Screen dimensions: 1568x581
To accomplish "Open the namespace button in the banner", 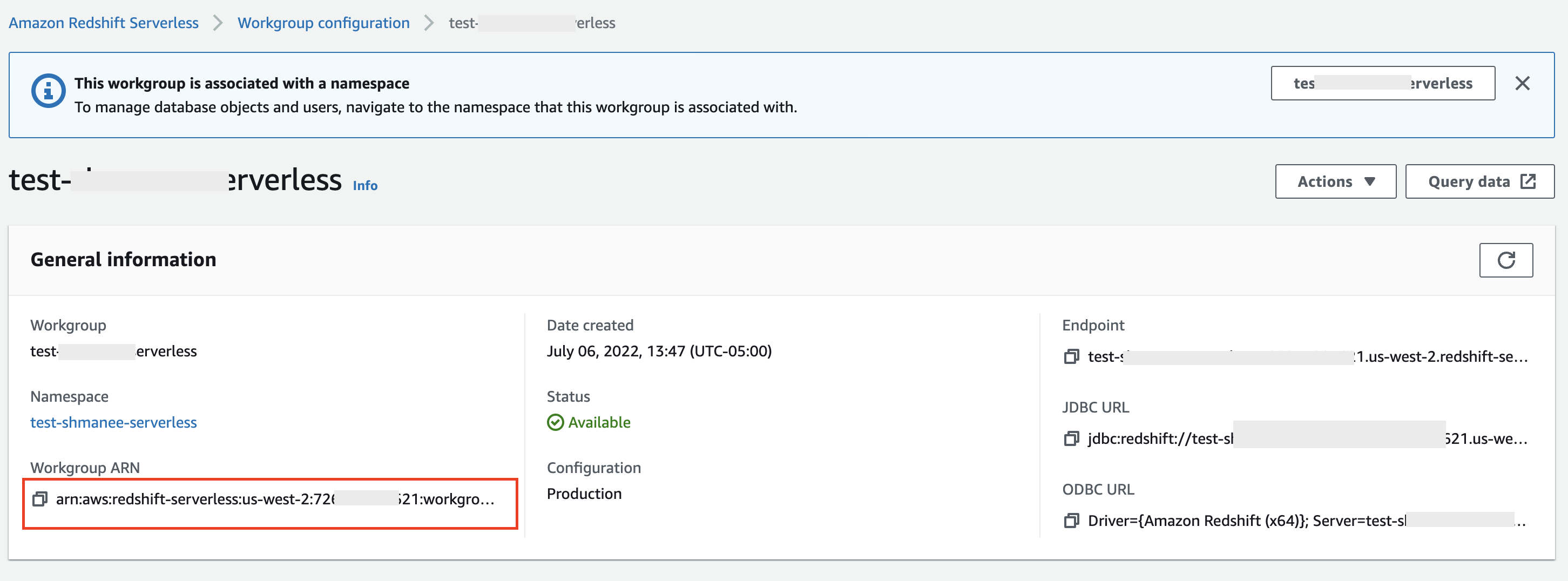I will (x=1382, y=84).
